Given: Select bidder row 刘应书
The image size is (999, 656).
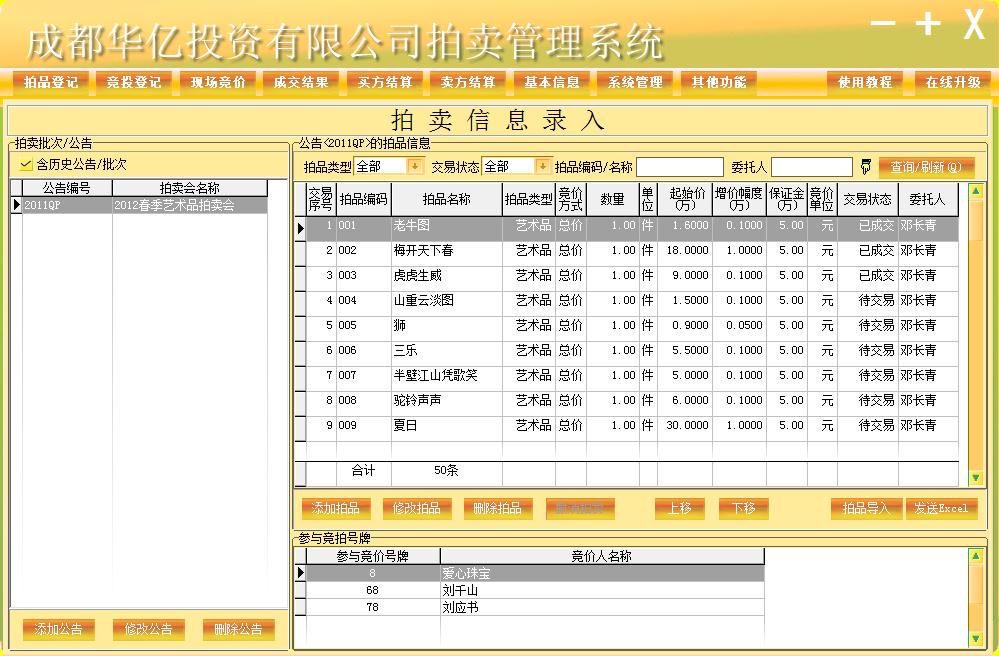Looking at the screenshot, I should point(535,608).
